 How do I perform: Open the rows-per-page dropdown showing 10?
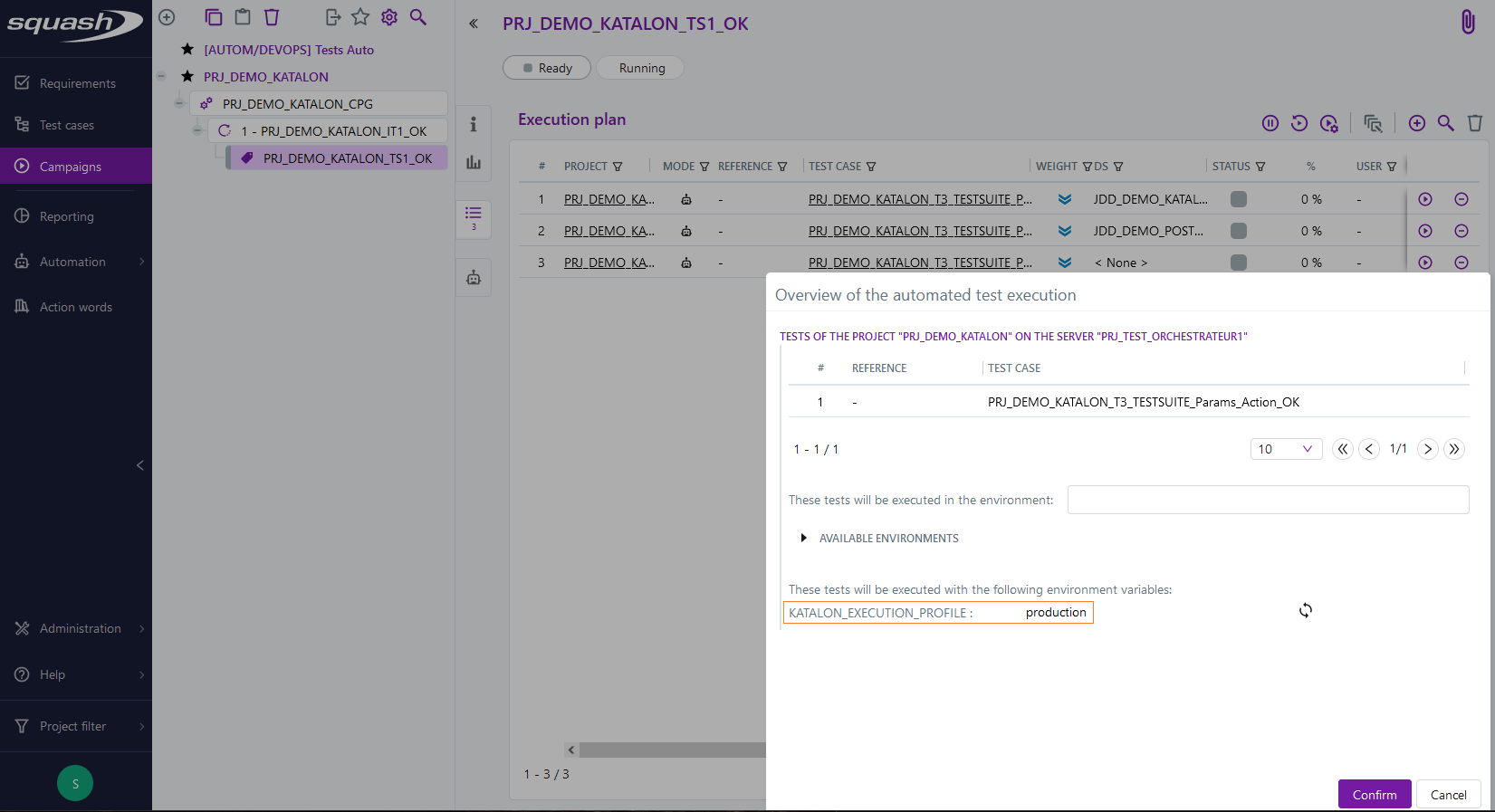tap(1286, 449)
